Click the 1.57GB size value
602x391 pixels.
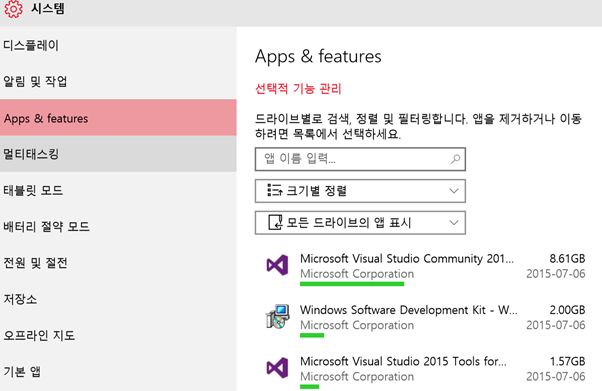tap(567, 361)
